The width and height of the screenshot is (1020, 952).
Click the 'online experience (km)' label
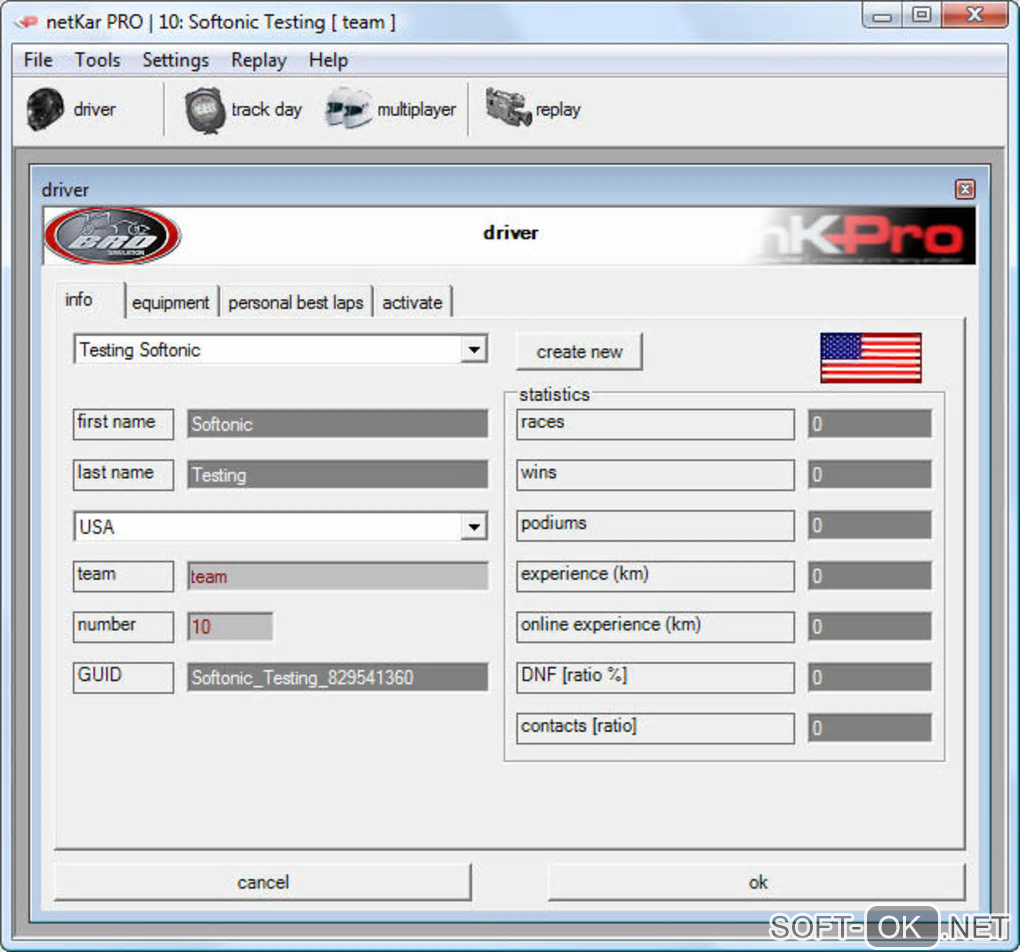point(655,627)
